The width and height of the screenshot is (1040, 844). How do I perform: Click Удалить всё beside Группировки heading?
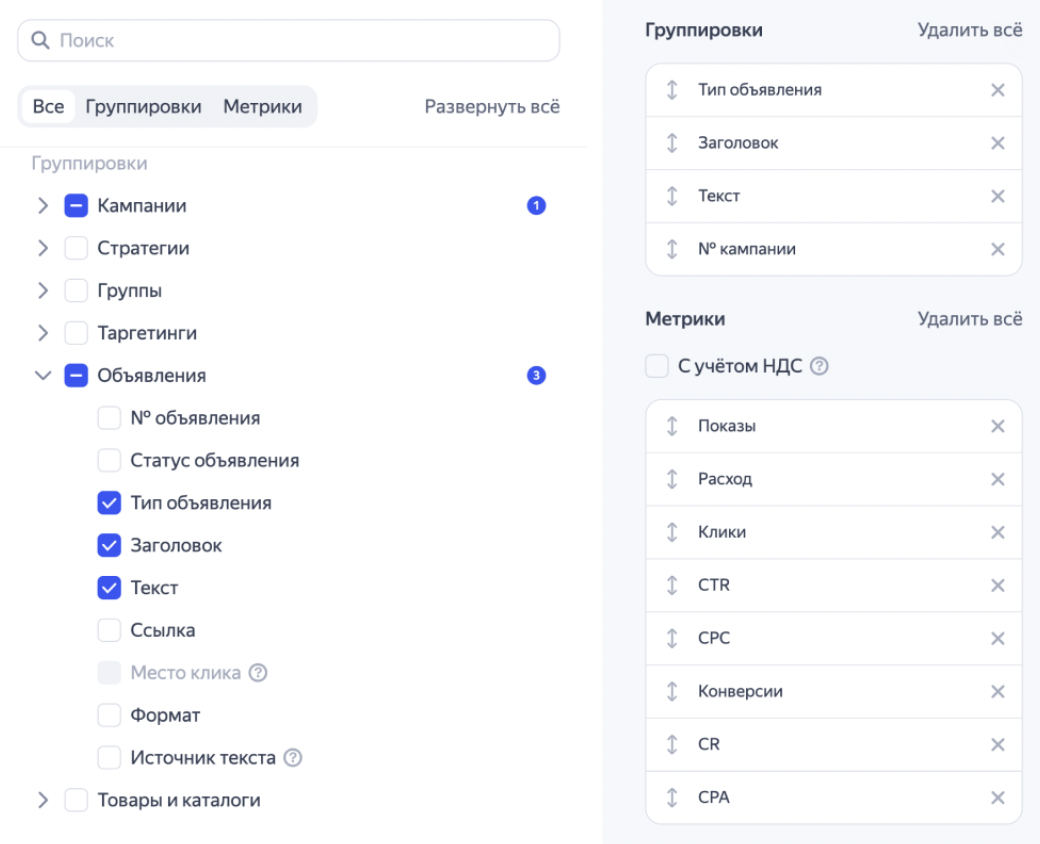click(x=970, y=30)
